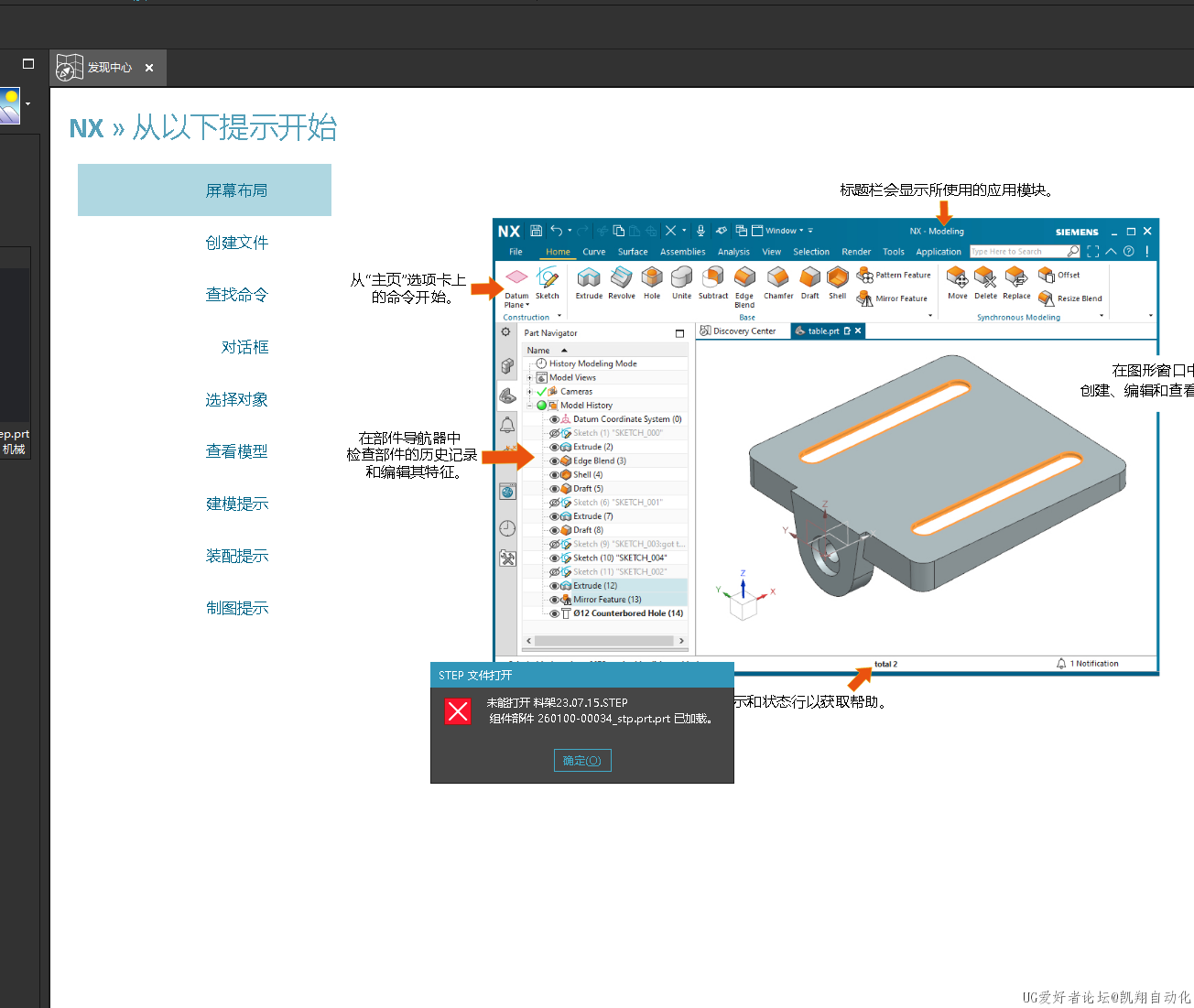1194x1008 pixels.
Task: Open the 创建文件 tip topic
Action: (237, 243)
